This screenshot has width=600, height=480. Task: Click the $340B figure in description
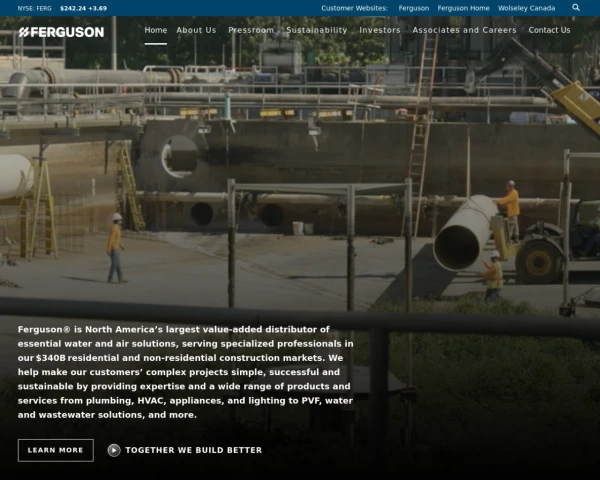pos(51,358)
